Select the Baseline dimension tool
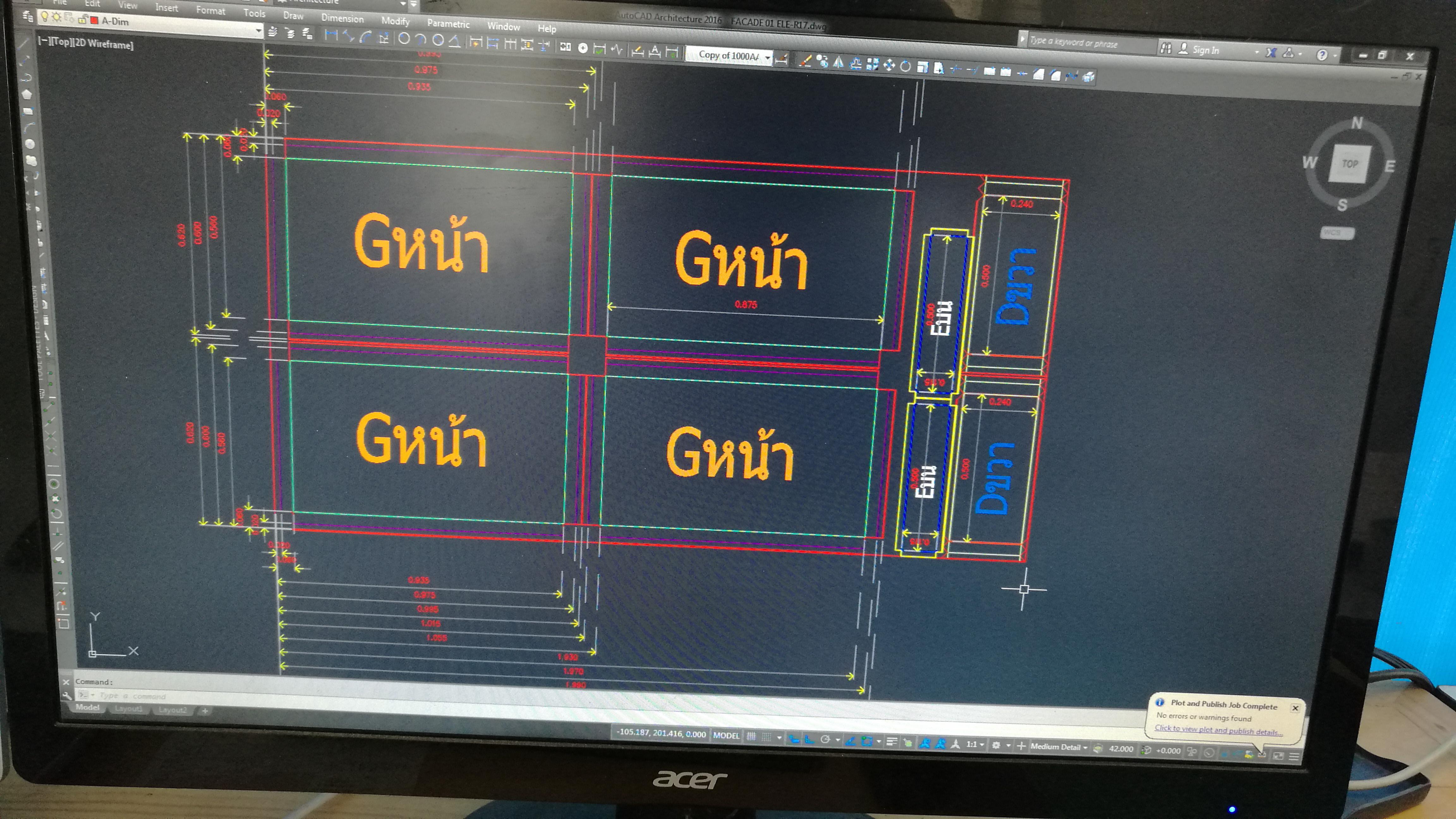This screenshot has height=819, width=1456. 493,43
